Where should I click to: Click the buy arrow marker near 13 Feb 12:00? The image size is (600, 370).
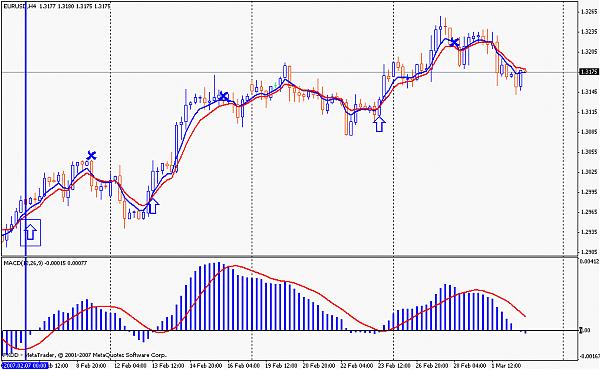[153, 206]
